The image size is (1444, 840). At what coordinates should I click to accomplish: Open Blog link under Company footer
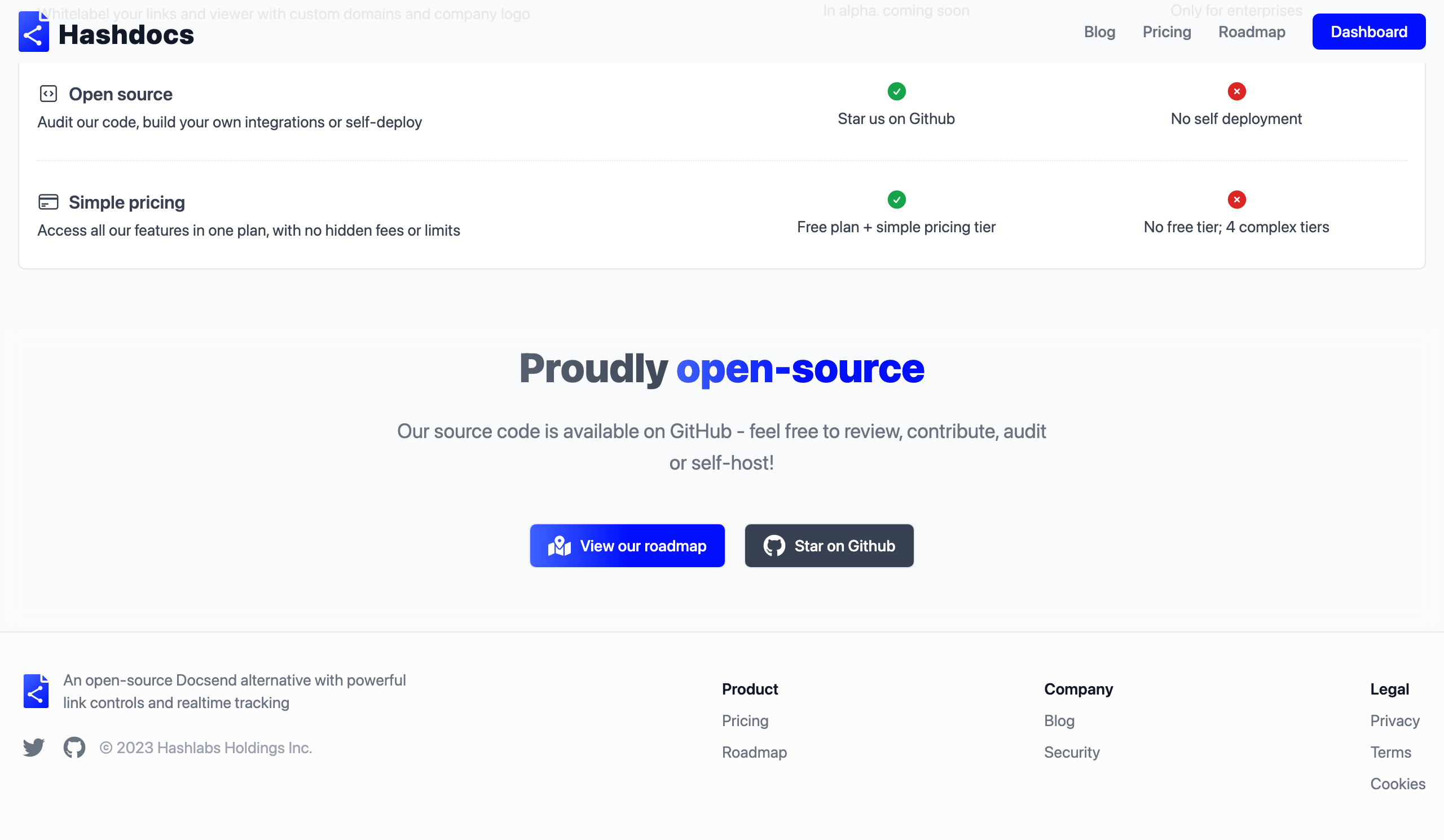coord(1058,721)
